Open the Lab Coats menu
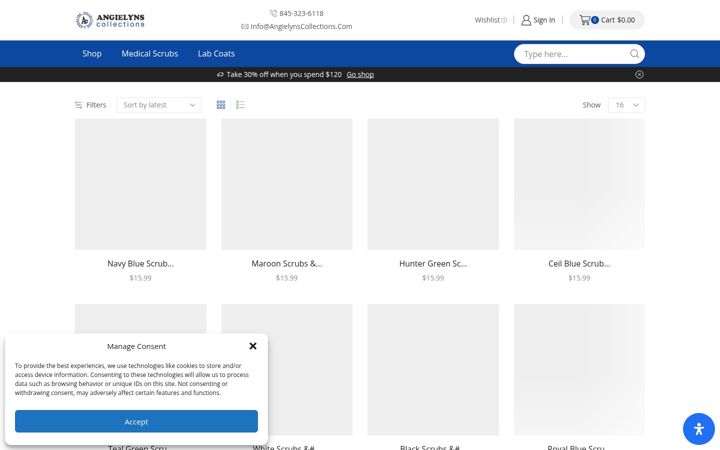The width and height of the screenshot is (720, 450). [216, 54]
